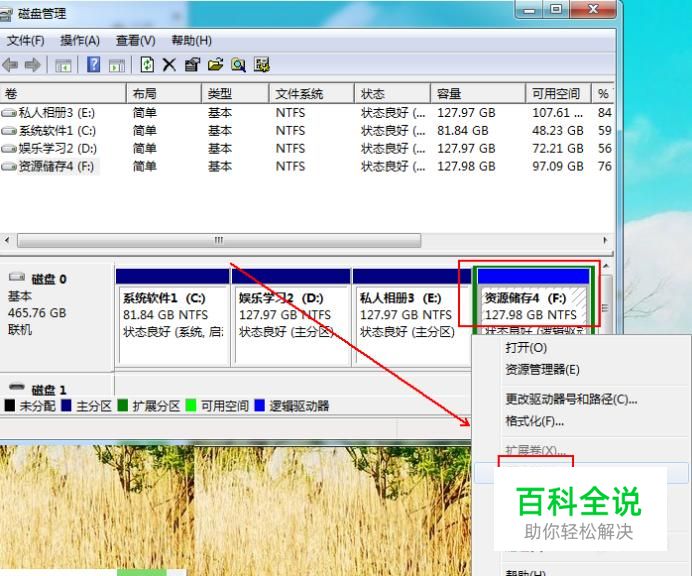Click the 72.21 GB free space cell
This screenshot has height=576, width=692.
tap(558, 149)
